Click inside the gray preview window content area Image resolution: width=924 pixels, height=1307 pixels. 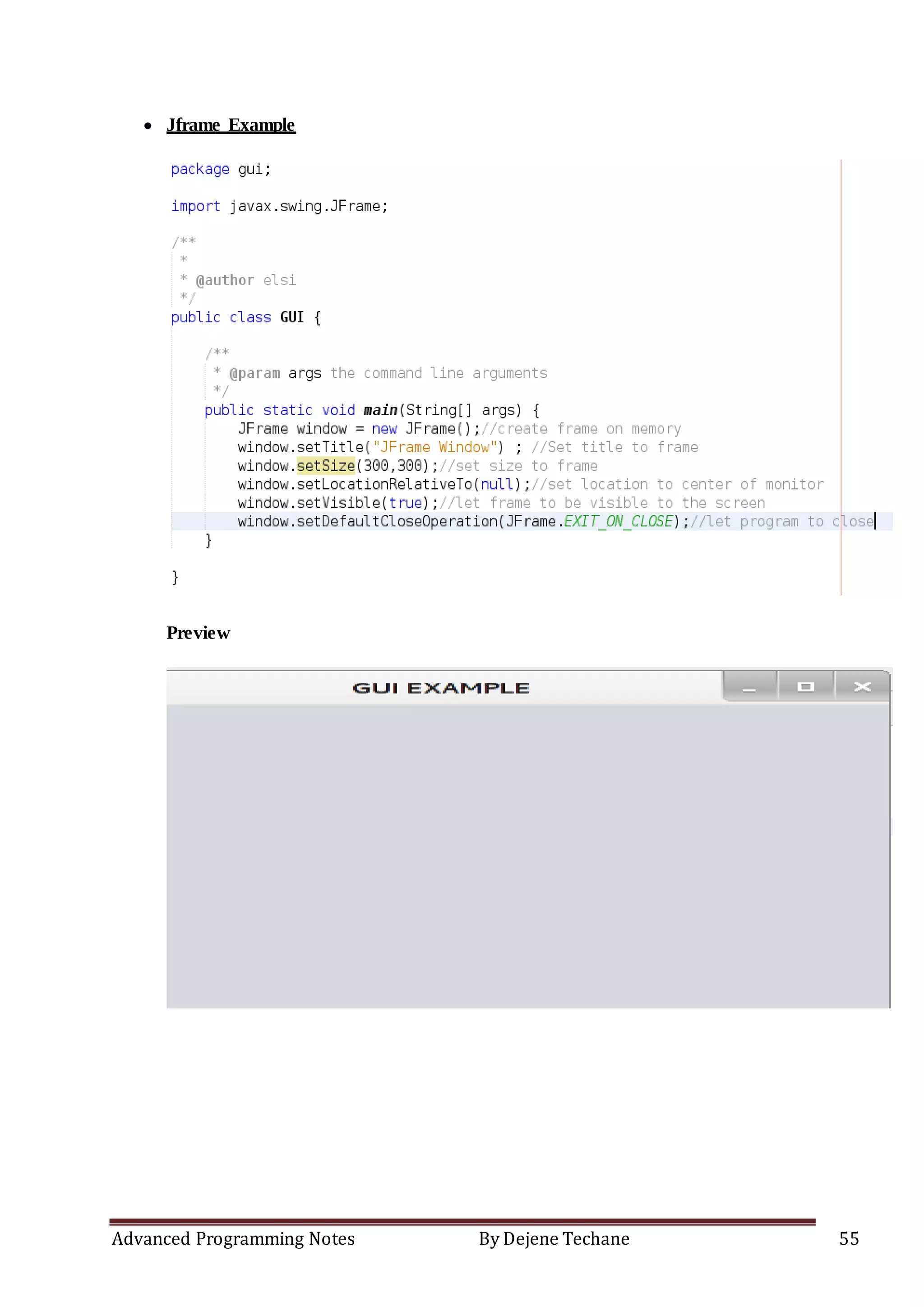pos(528,856)
